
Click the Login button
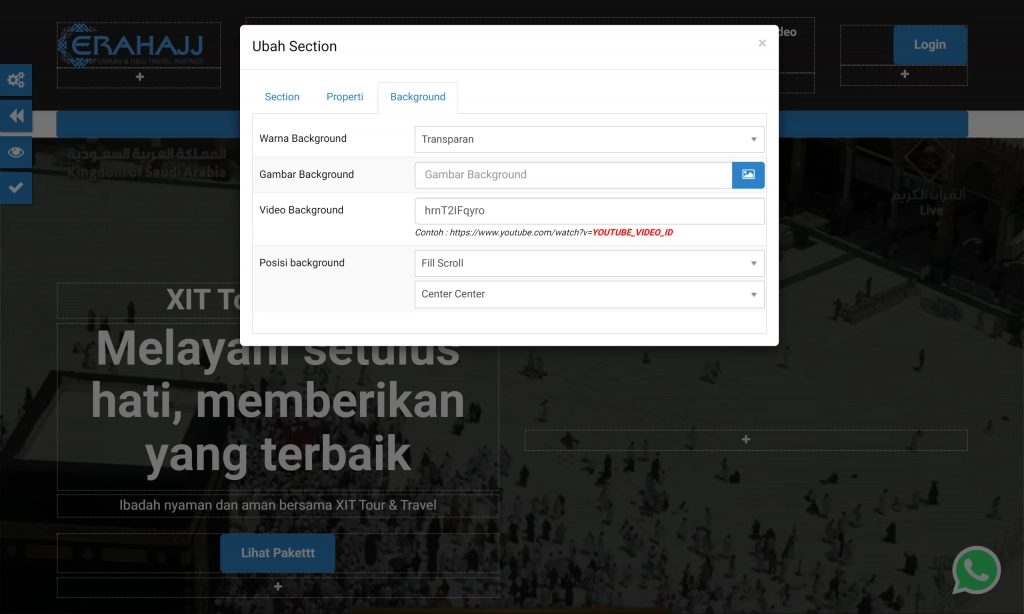(929, 44)
